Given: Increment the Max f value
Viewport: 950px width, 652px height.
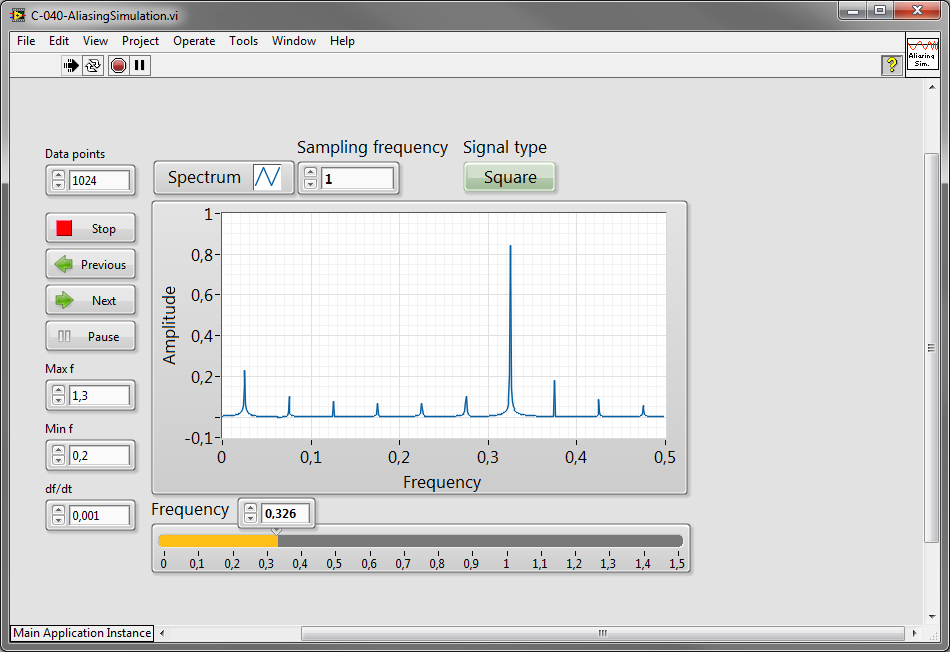Looking at the screenshot, I should [58, 391].
